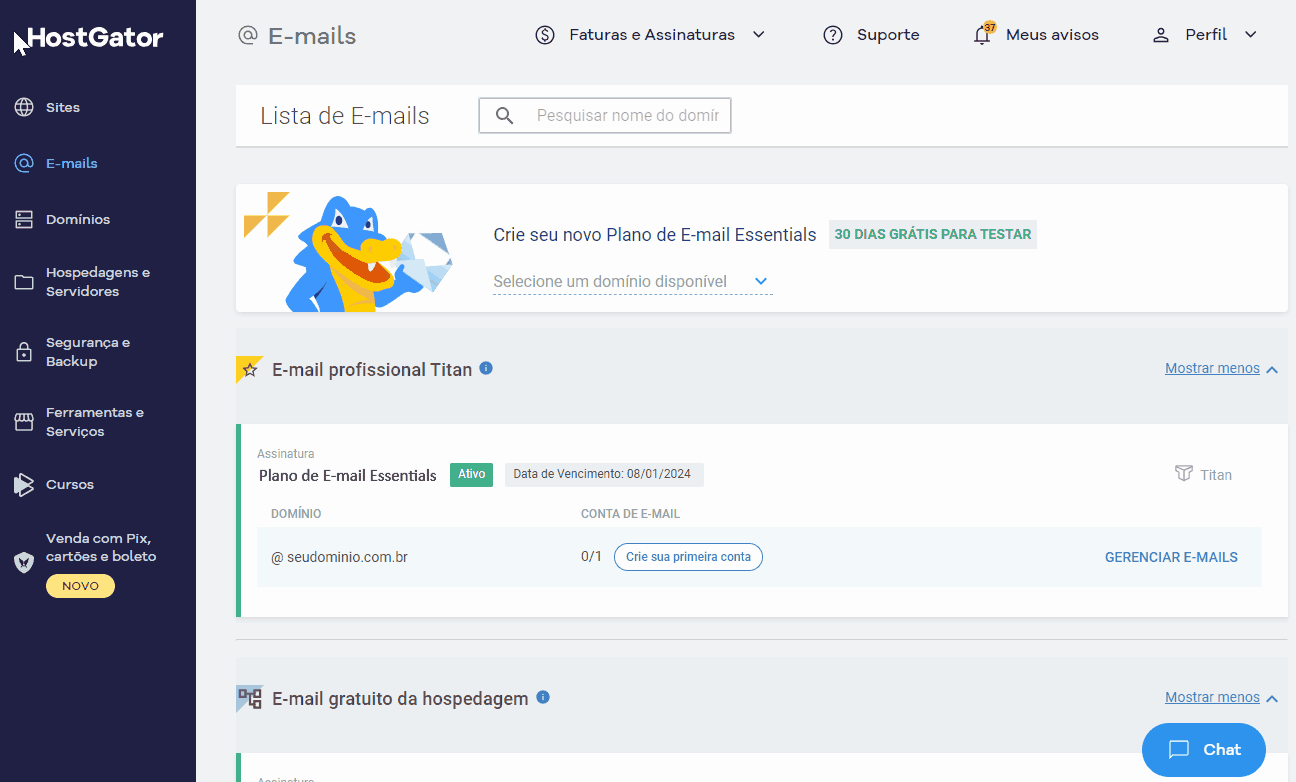Open Suporte in the header
Image resolution: width=1296 pixels, height=782 pixels.
(x=871, y=35)
